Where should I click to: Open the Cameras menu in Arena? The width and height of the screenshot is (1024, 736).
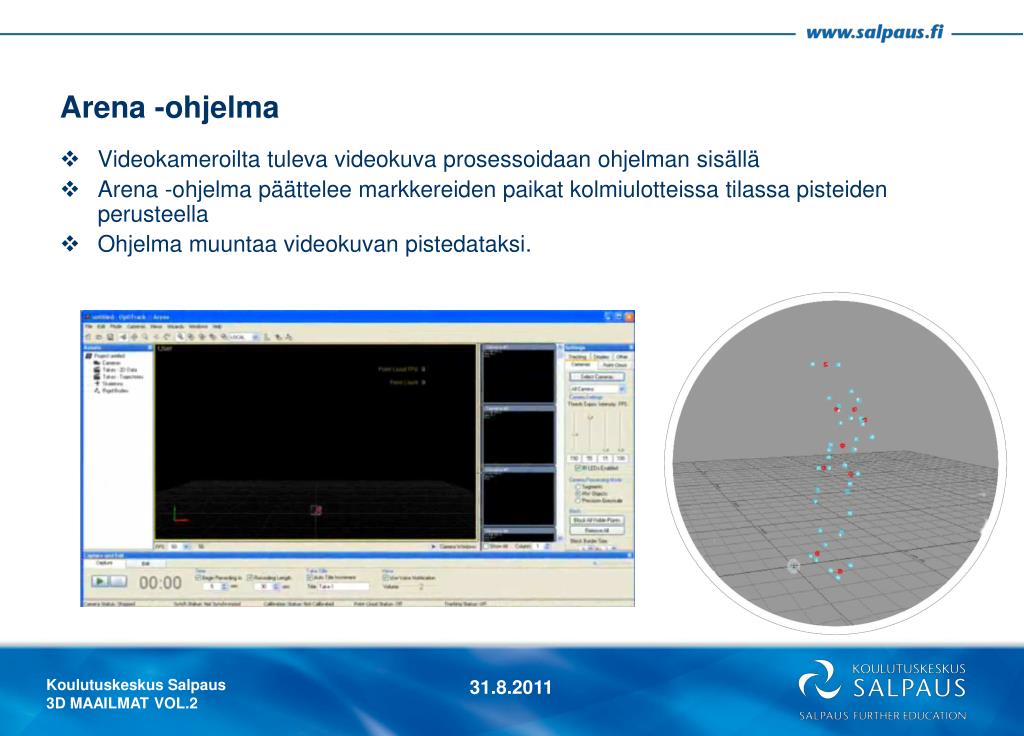(136, 327)
